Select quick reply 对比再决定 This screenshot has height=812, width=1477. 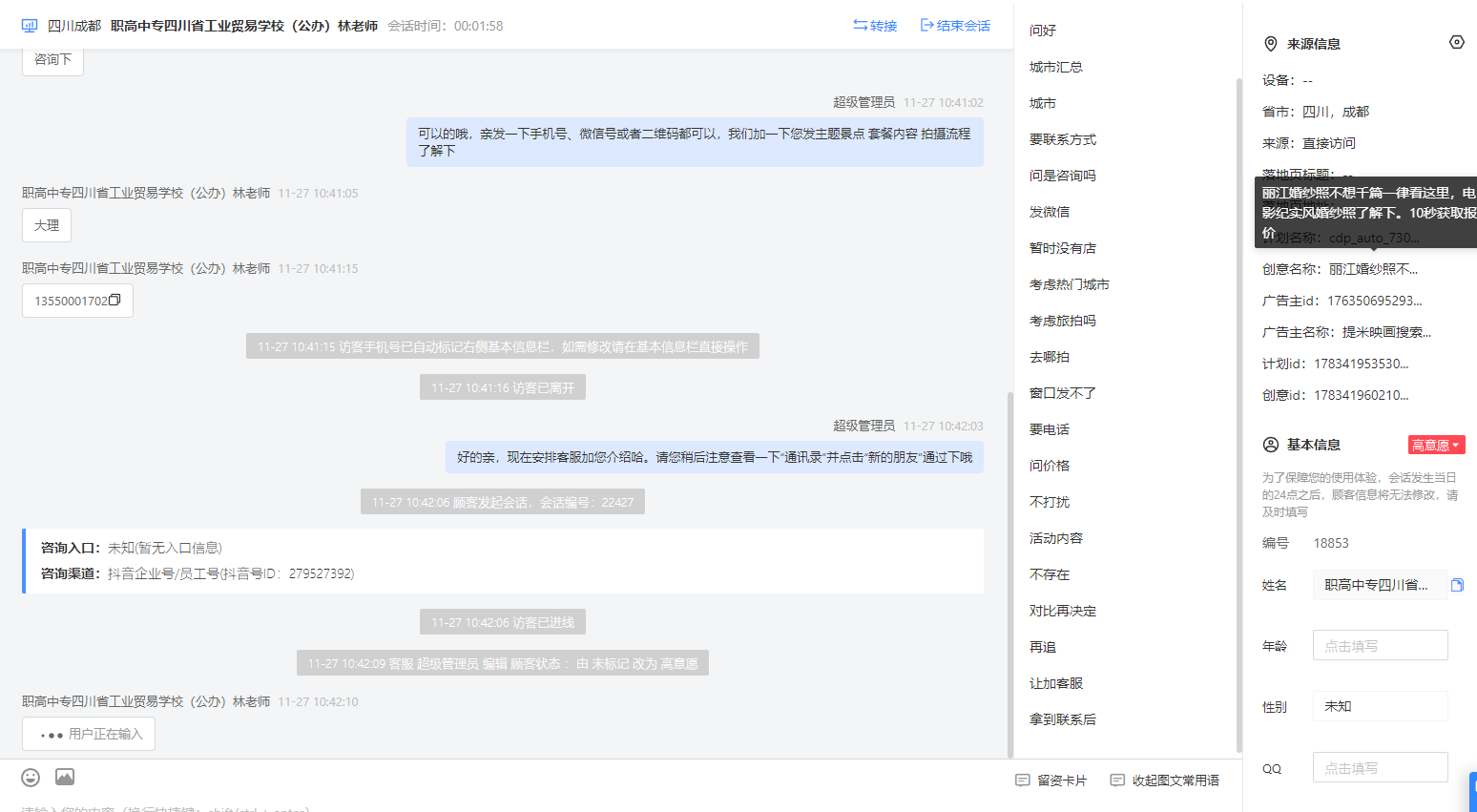click(1063, 611)
